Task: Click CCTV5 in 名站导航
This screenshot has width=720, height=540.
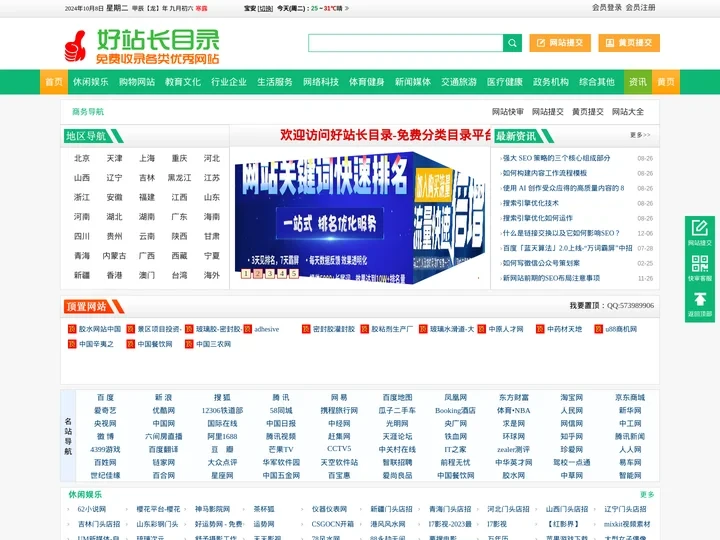Action: click(x=339, y=449)
